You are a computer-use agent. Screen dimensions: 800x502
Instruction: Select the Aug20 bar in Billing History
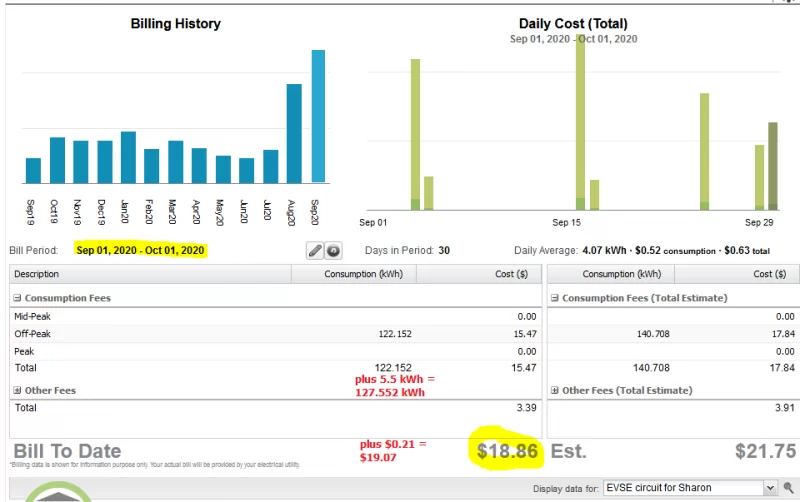coord(294,134)
